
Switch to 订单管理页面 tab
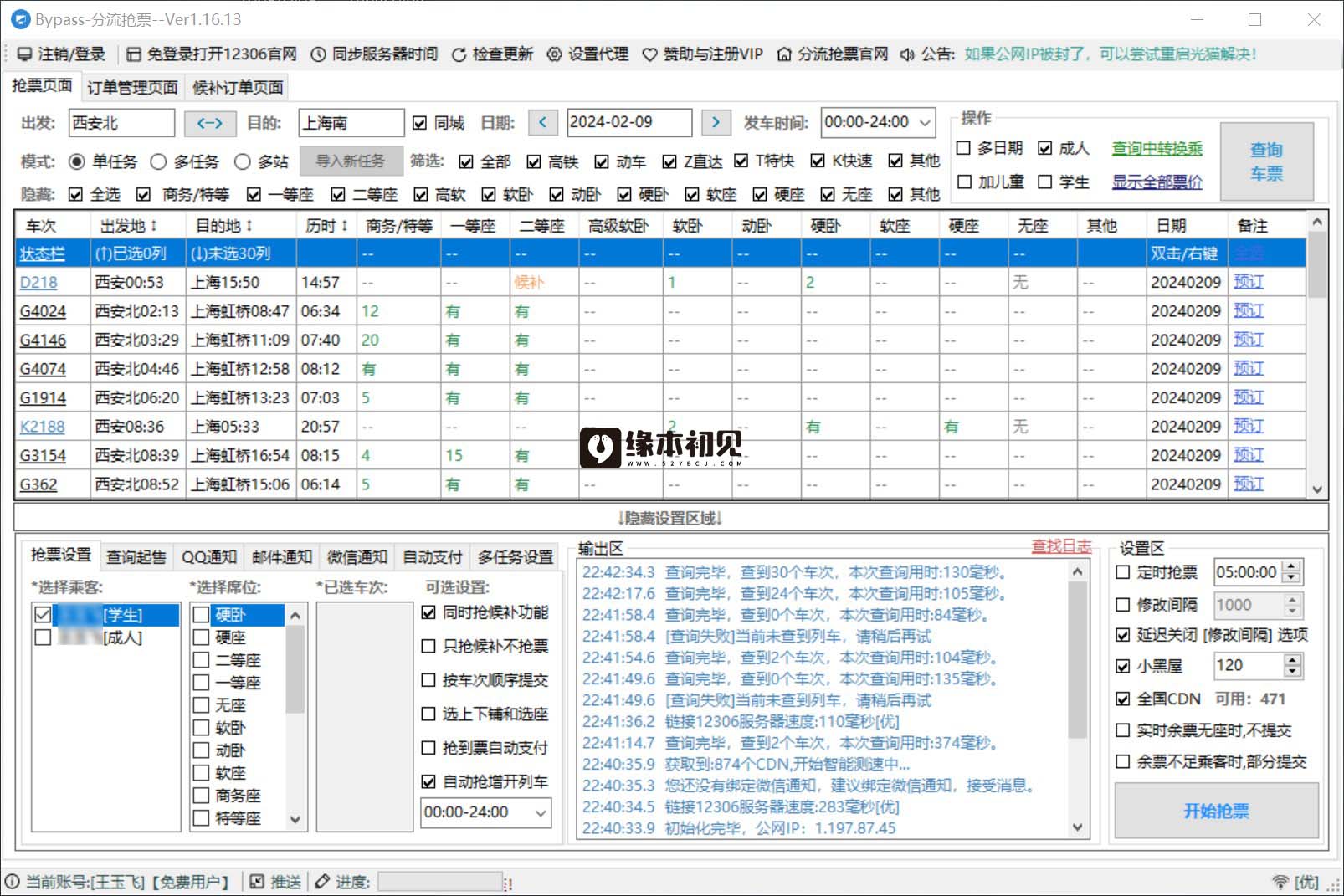click(x=132, y=87)
